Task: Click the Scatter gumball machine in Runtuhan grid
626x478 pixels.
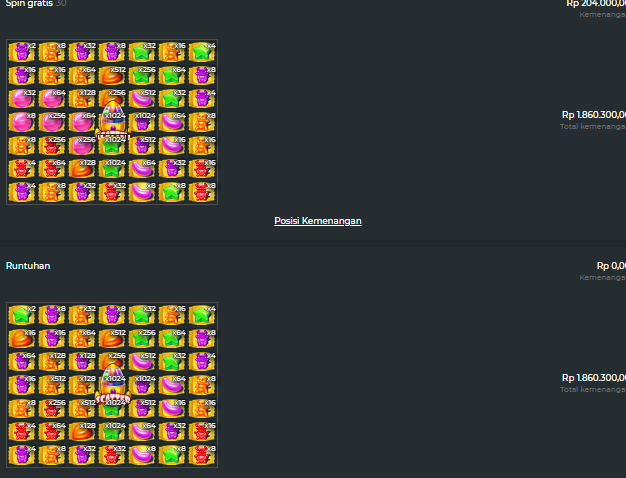Action: point(113,384)
